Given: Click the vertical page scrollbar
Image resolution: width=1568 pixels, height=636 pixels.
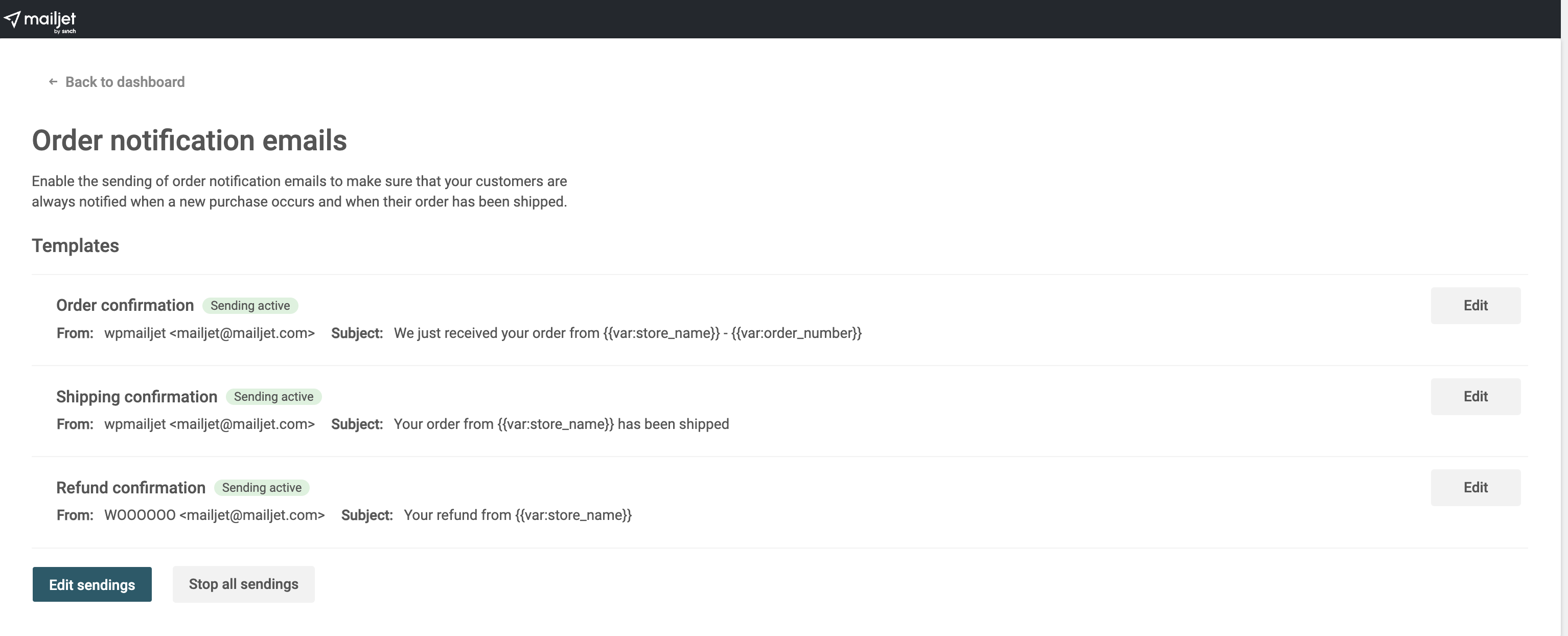Looking at the screenshot, I should tap(1564, 304).
